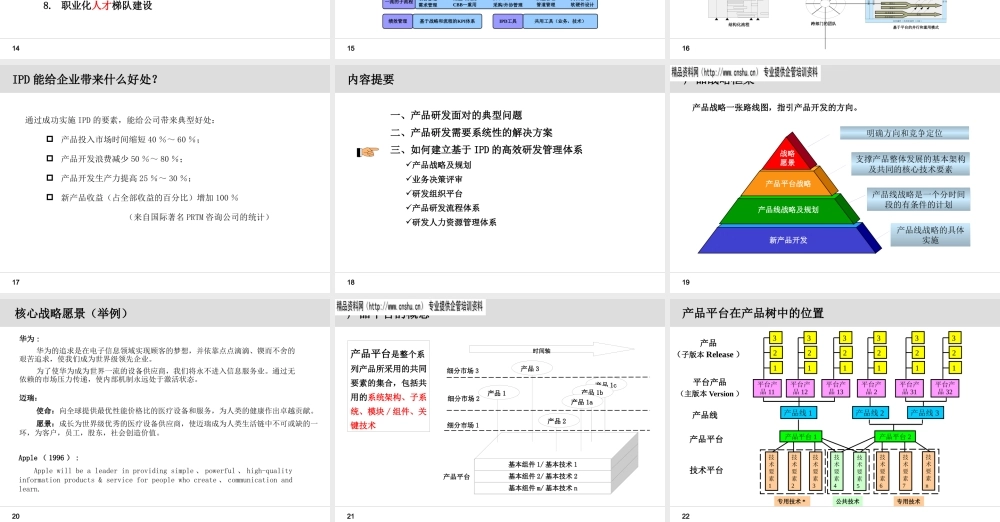This screenshot has height=522, width=1000.
Task: Click the blue 产品线 3 box
Action: pyautogui.click(x=925, y=413)
